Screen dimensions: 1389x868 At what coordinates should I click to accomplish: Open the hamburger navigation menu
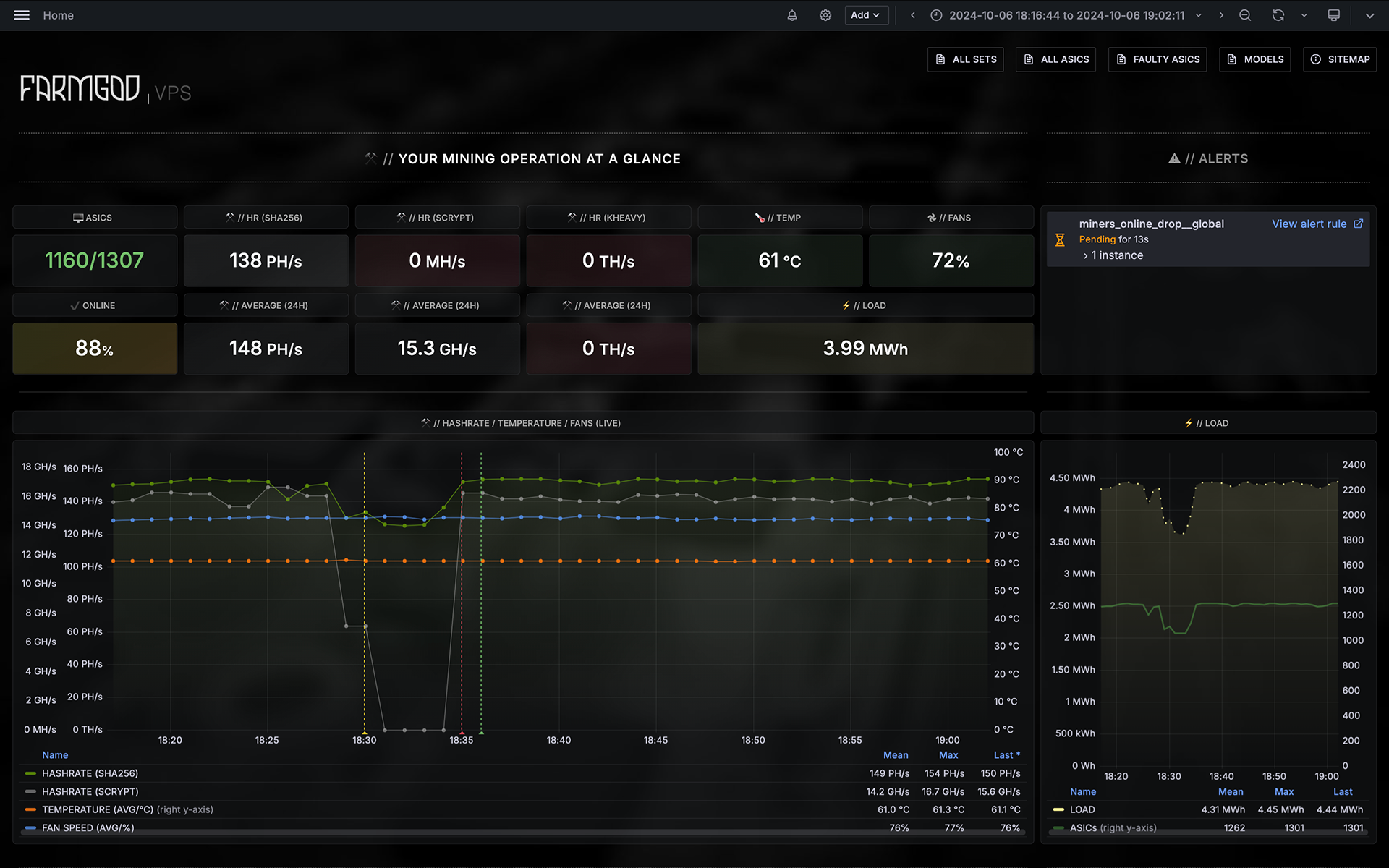click(22, 15)
